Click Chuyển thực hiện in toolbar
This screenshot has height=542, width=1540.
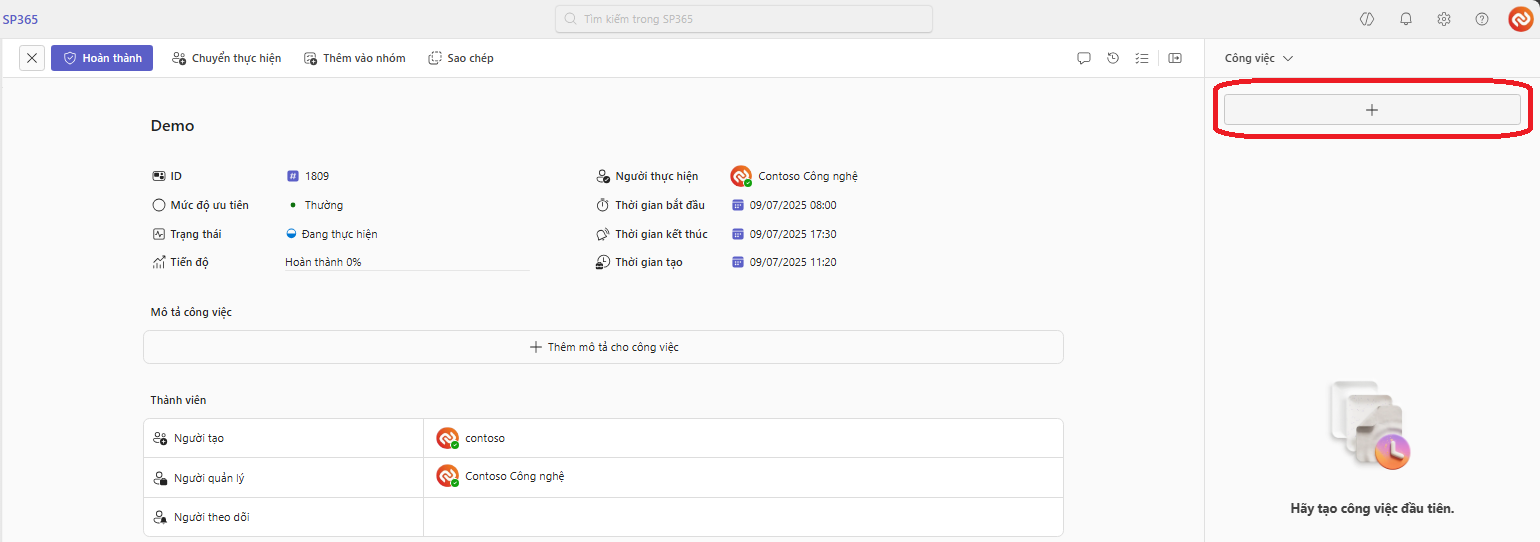pos(226,58)
